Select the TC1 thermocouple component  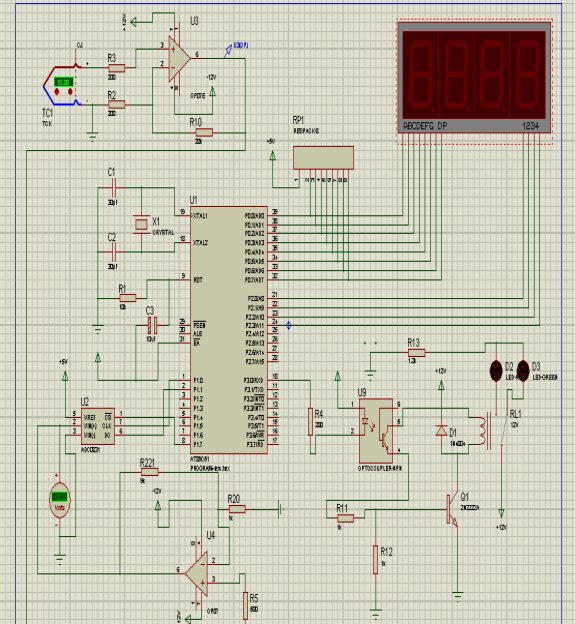tap(63, 86)
